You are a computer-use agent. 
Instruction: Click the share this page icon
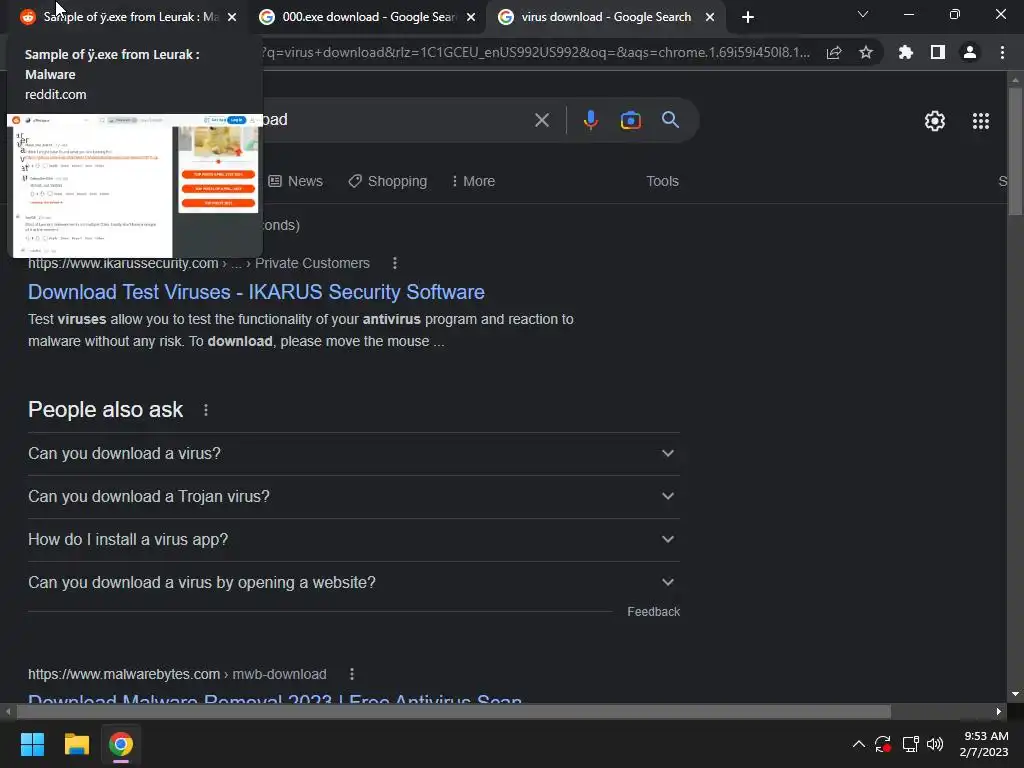point(834,52)
